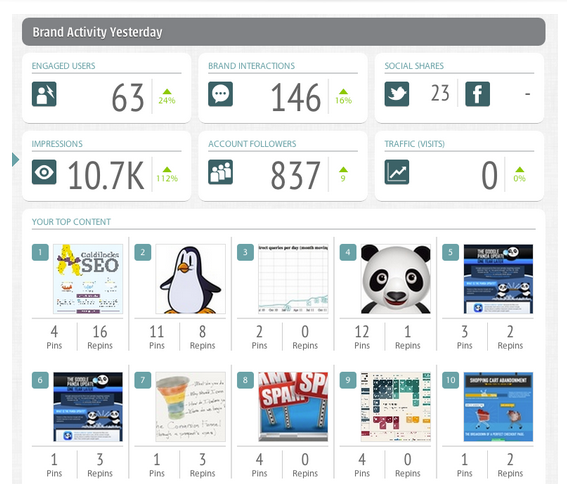This screenshot has height=500, width=567.
Task: Click rank badge number 4
Action: [x=348, y=252]
